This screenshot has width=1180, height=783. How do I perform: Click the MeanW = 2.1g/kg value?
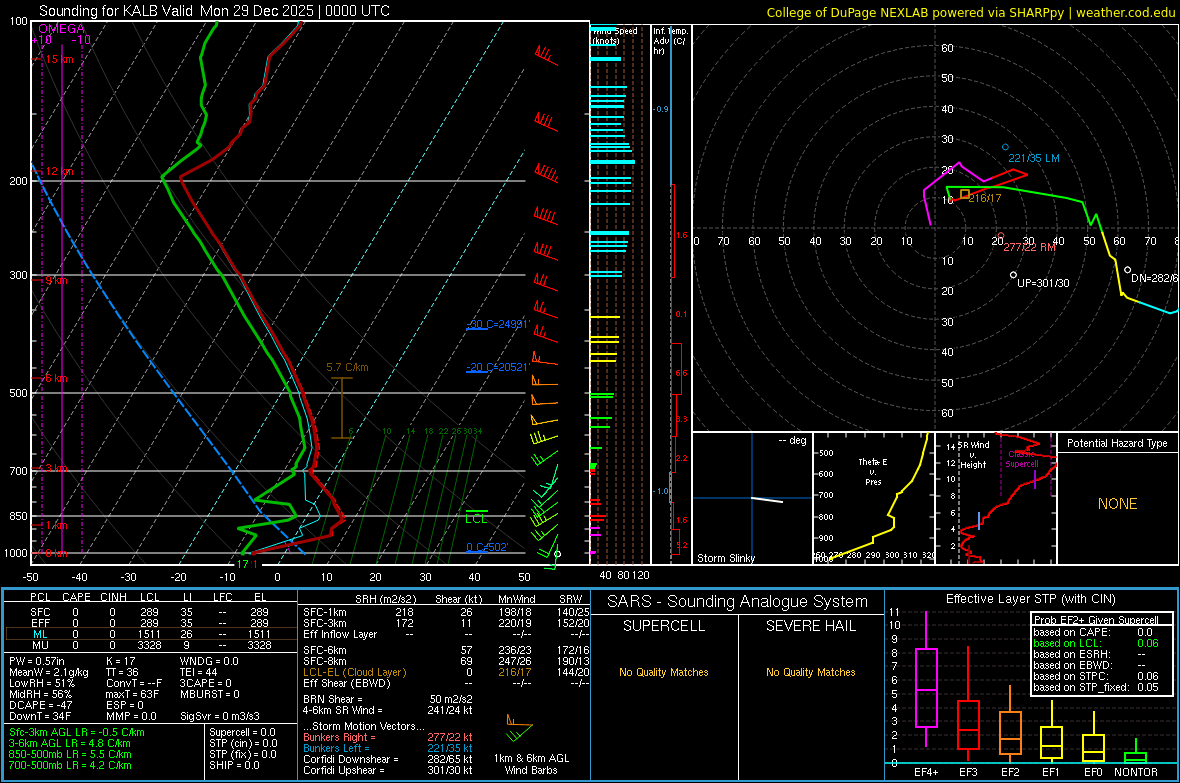[x=48, y=672]
